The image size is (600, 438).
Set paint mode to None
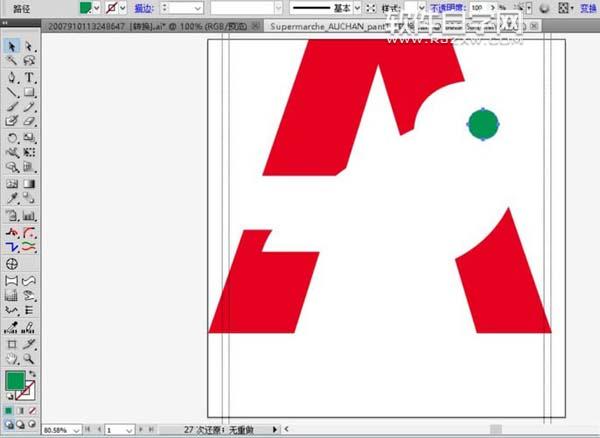tap(32, 411)
